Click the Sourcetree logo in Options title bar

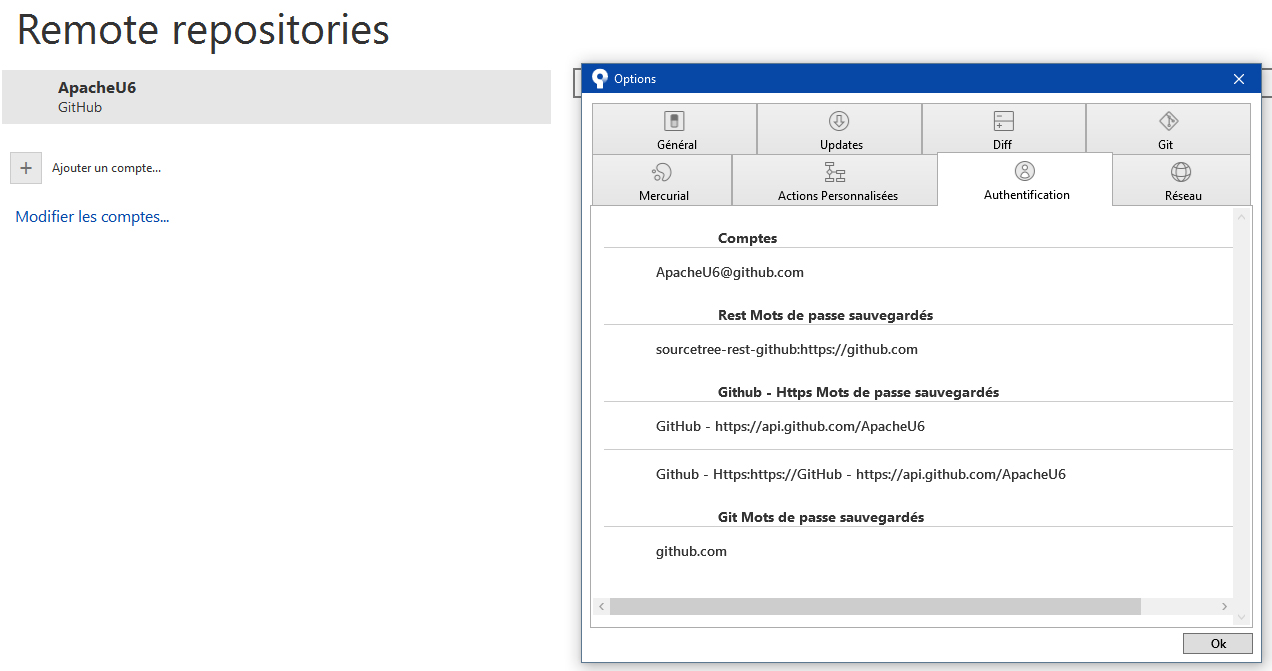pos(600,78)
